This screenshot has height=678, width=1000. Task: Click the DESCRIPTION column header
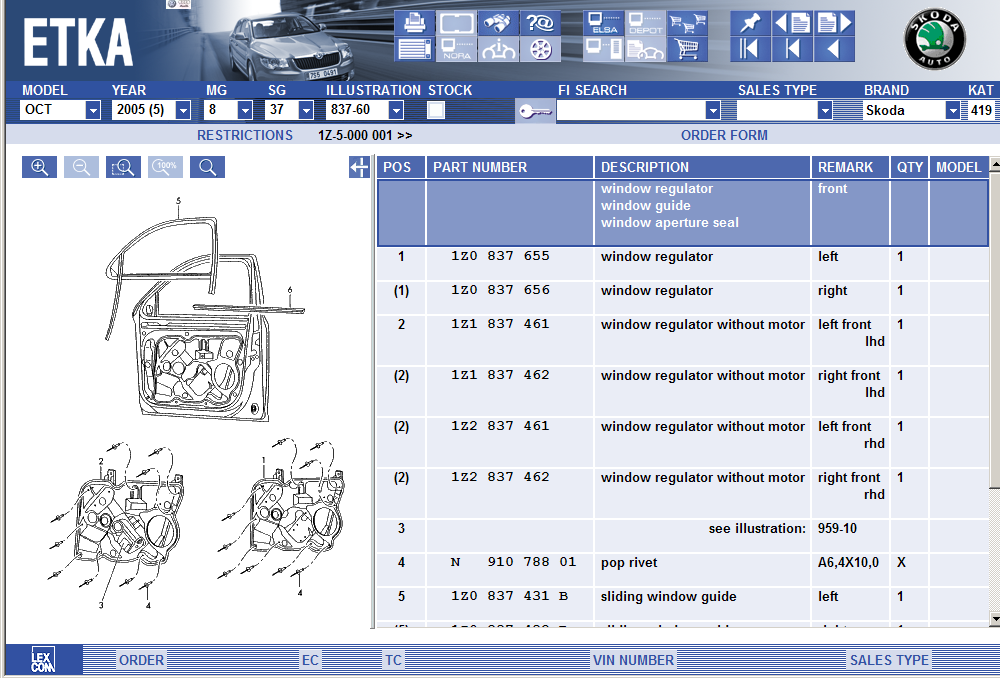tap(702, 167)
